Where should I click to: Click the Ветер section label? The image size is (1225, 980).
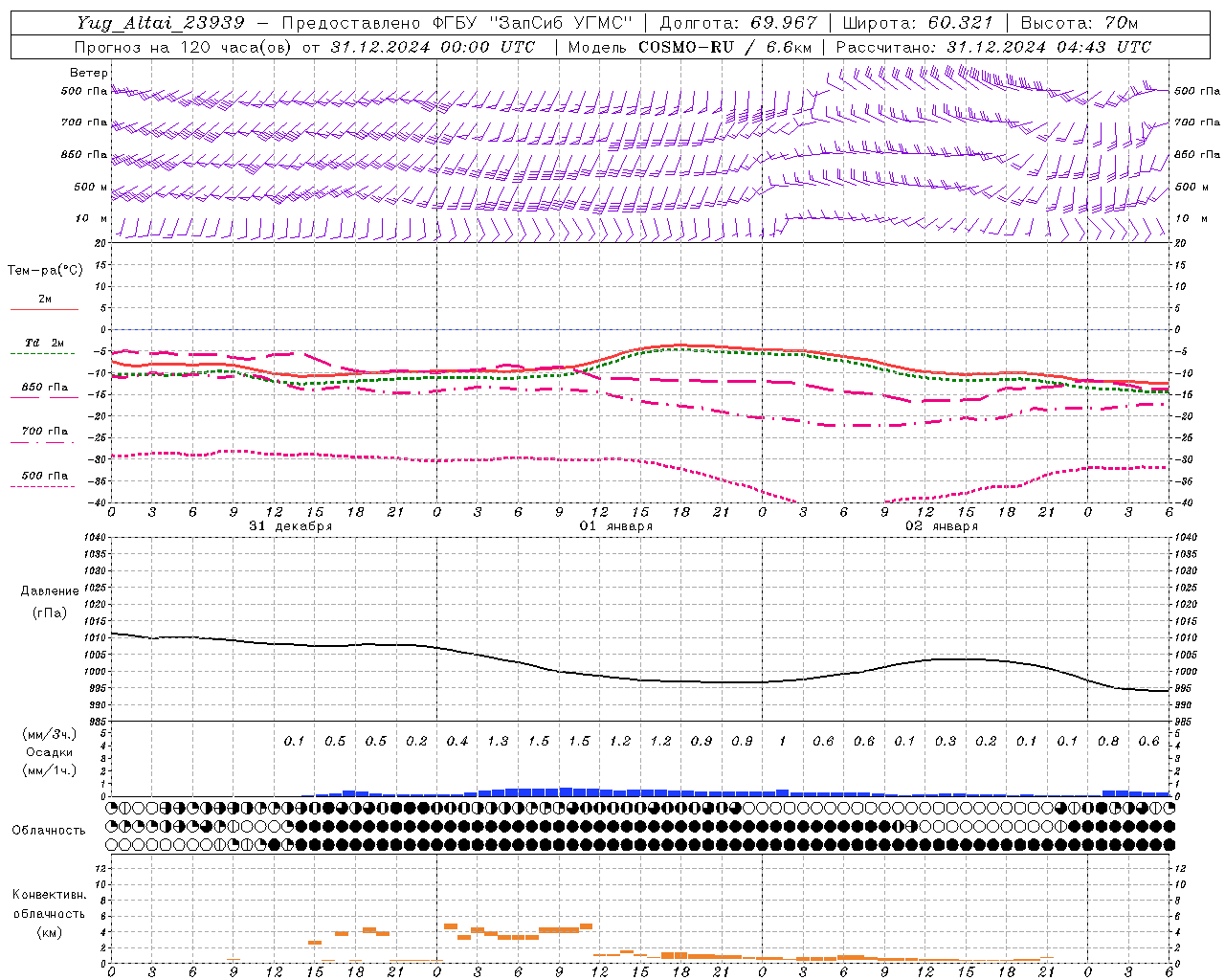pos(89,73)
